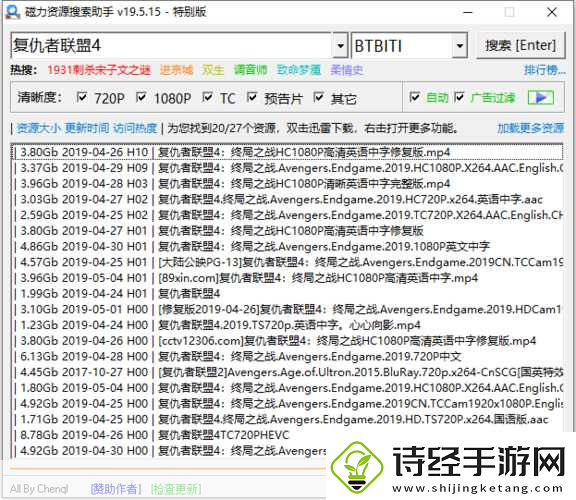Screen dimensions: 576x500
Task: Toggle the 广告过滤 checkbox
Action: (459, 97)
